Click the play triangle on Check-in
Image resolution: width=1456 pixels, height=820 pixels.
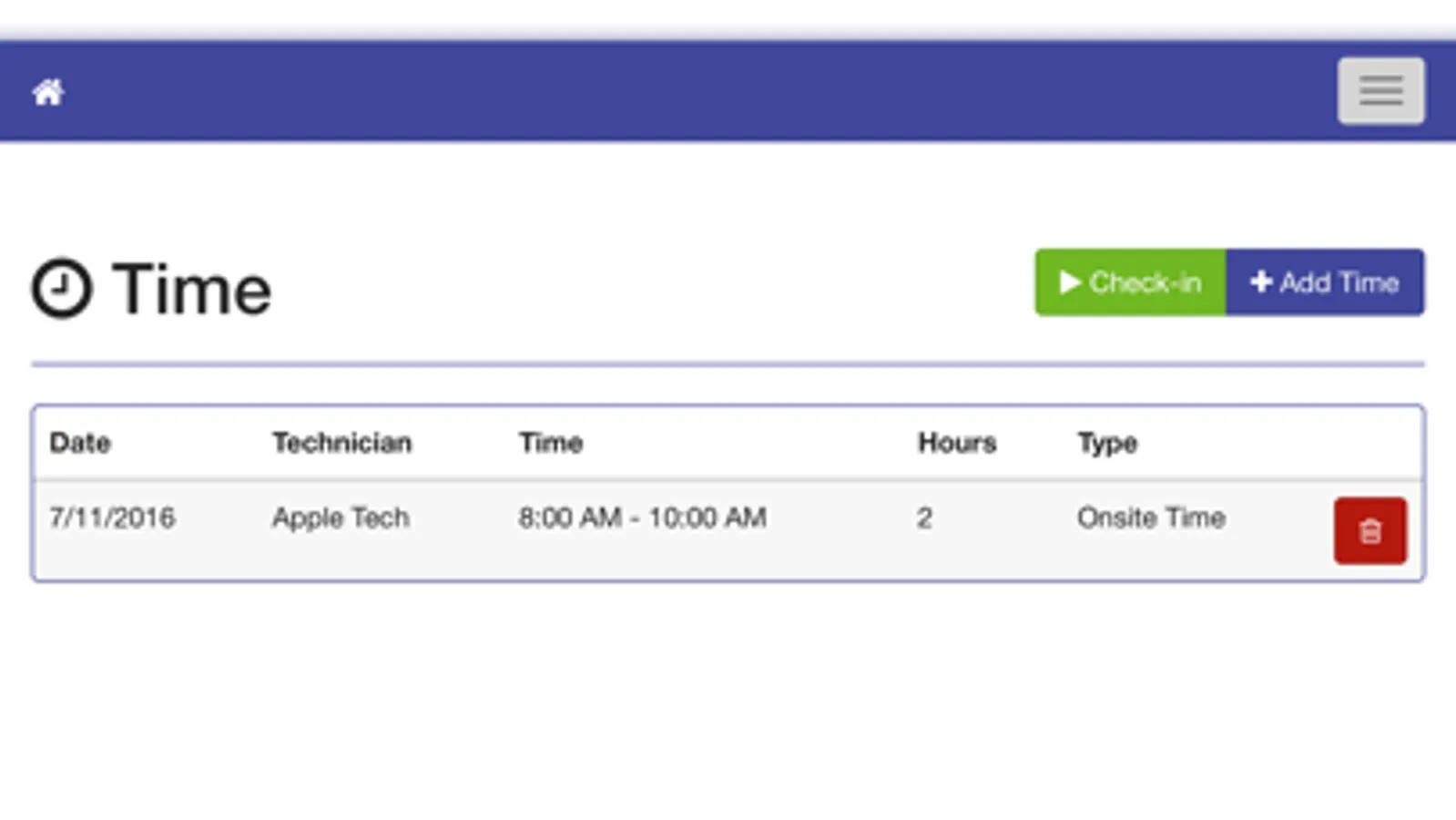point(1070,282)
